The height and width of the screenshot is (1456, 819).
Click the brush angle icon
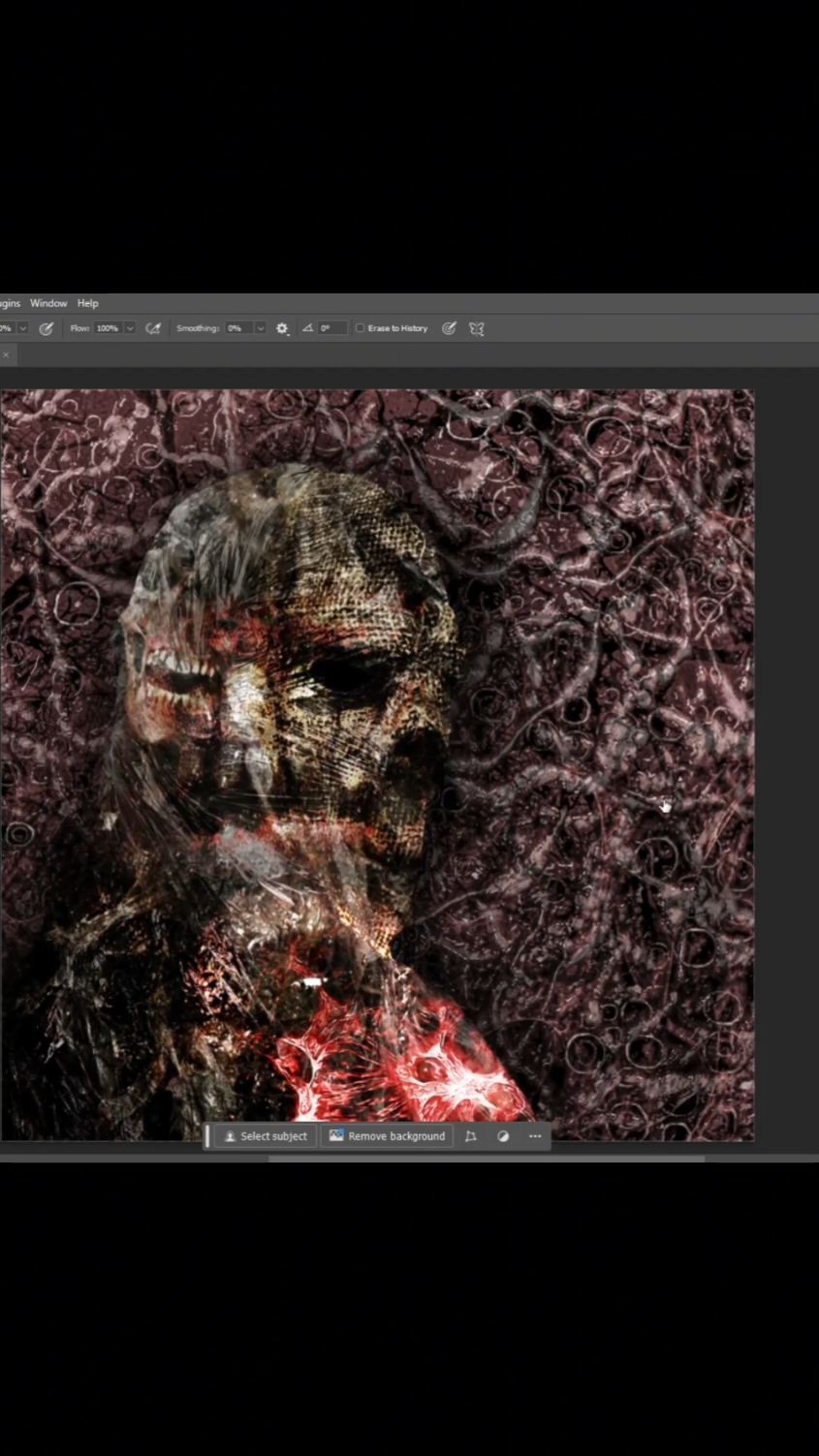click(x=307, y=328)
